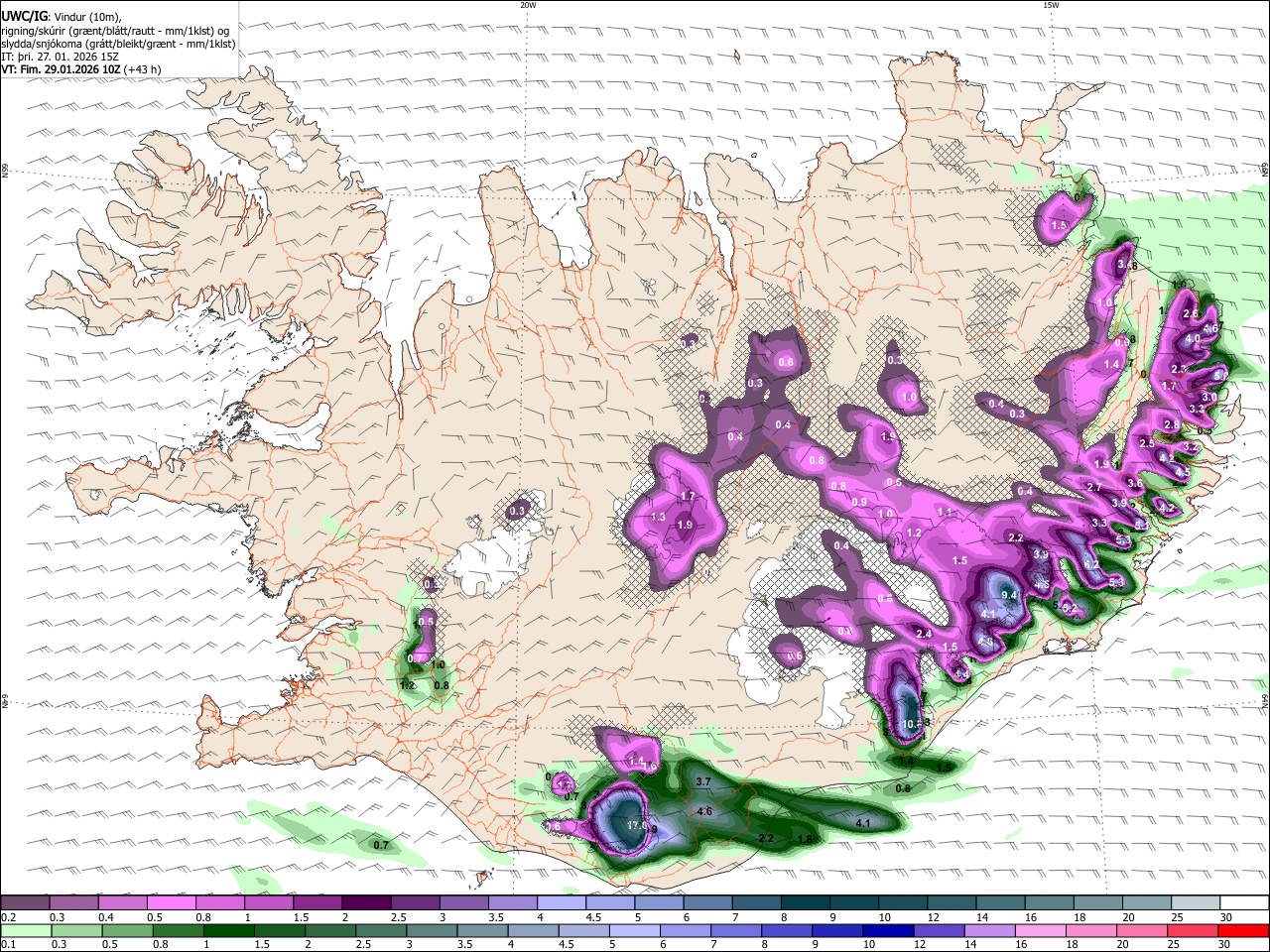Click the 17.9 precipitation value on the map

pos(638,825)
